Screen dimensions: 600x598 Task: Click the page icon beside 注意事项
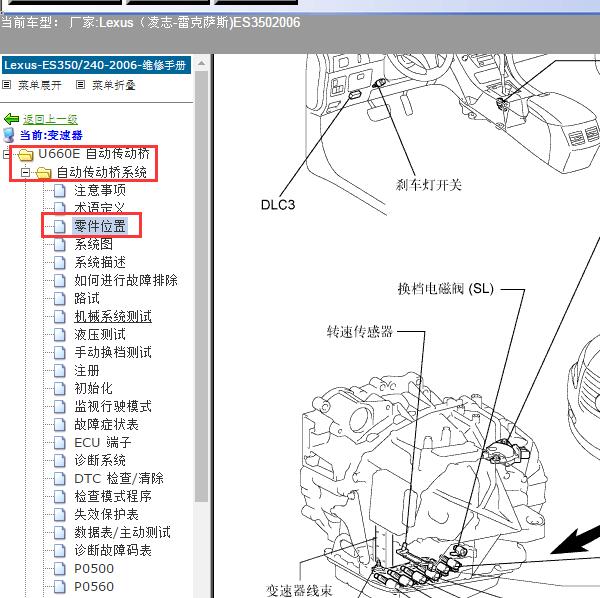pos(60,190)
